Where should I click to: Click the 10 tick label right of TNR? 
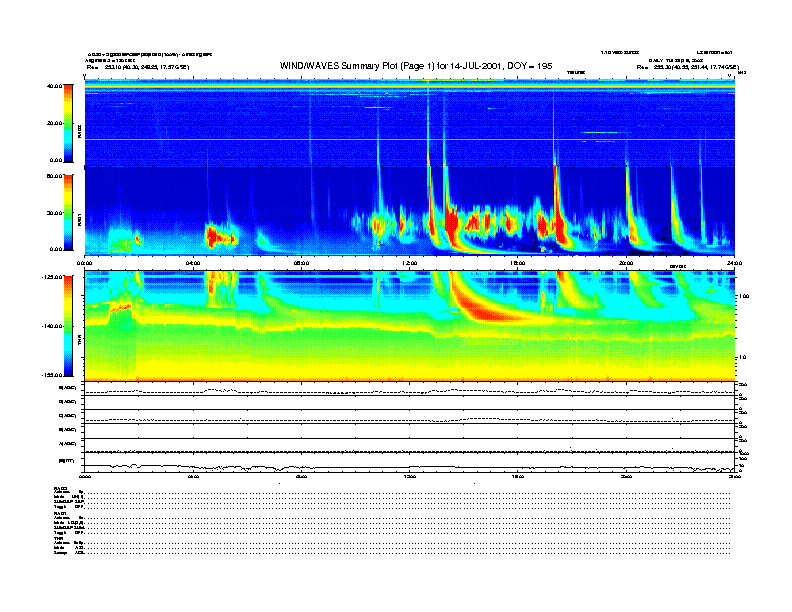click(742, 358)
